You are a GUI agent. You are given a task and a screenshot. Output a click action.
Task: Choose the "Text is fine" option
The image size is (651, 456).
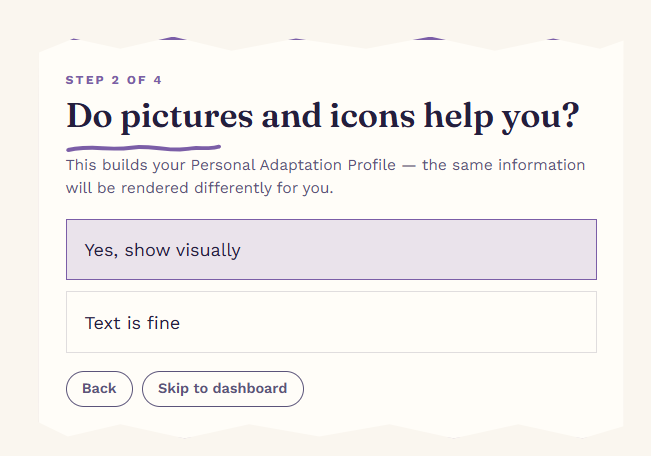tap(331, 322)
